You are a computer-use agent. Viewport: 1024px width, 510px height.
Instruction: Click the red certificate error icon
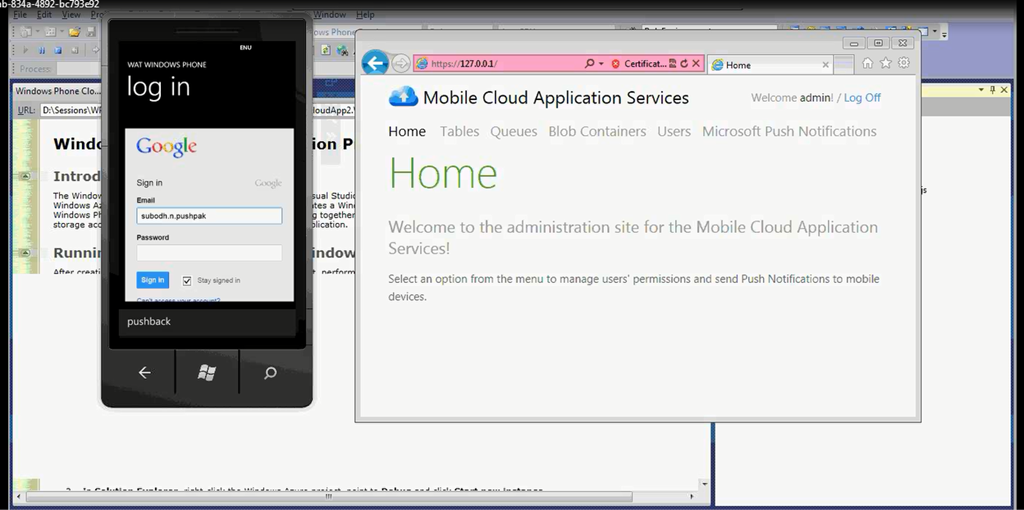tap(615, 64)
